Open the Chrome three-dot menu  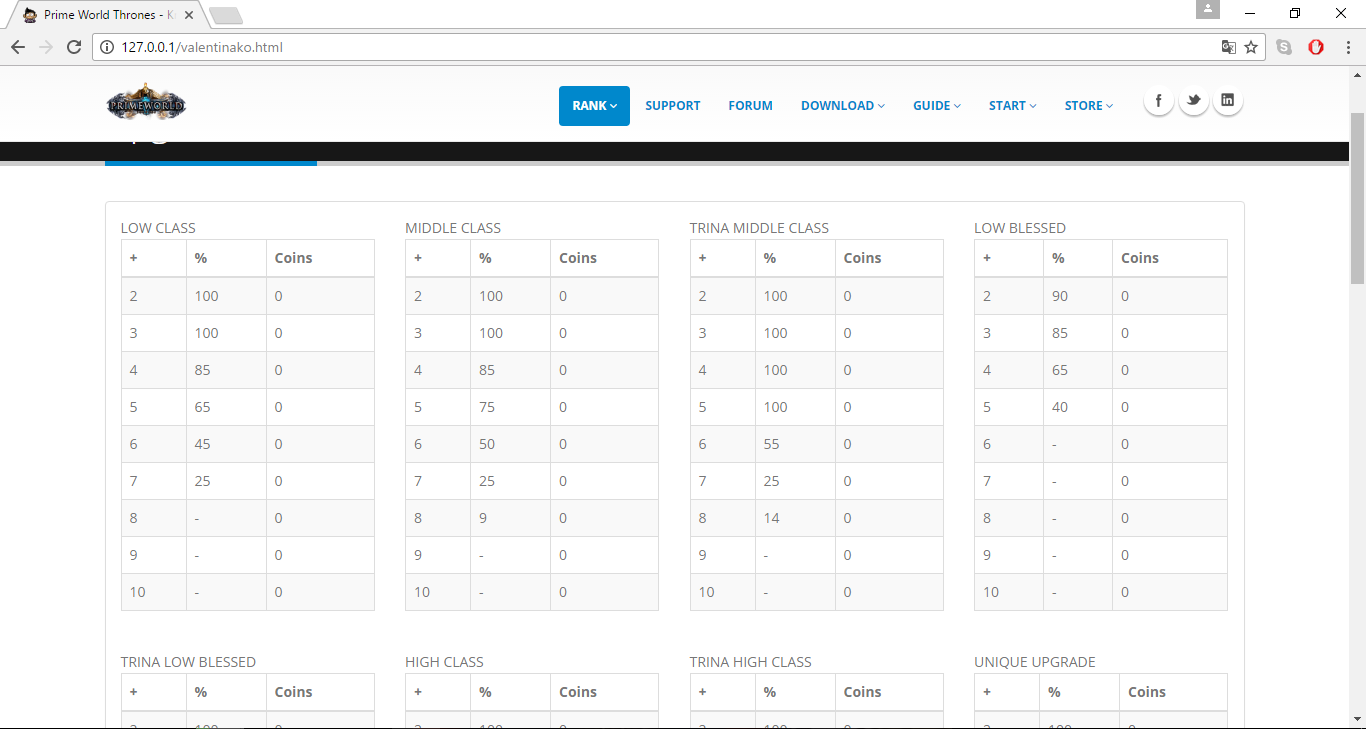pyautogui.click(x=1347, y=47)
